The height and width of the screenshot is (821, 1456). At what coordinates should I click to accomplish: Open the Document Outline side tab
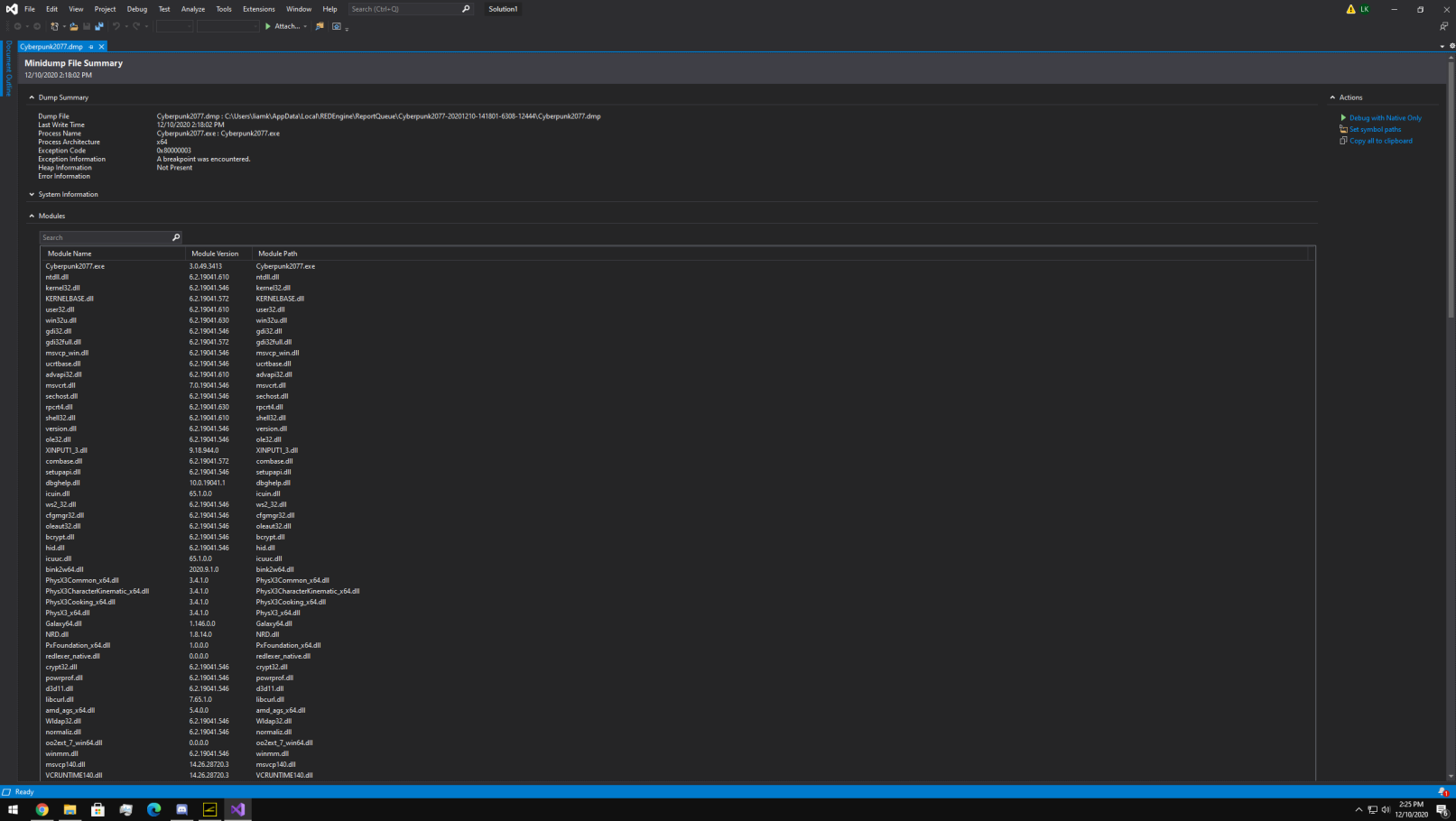coord(8,69)
